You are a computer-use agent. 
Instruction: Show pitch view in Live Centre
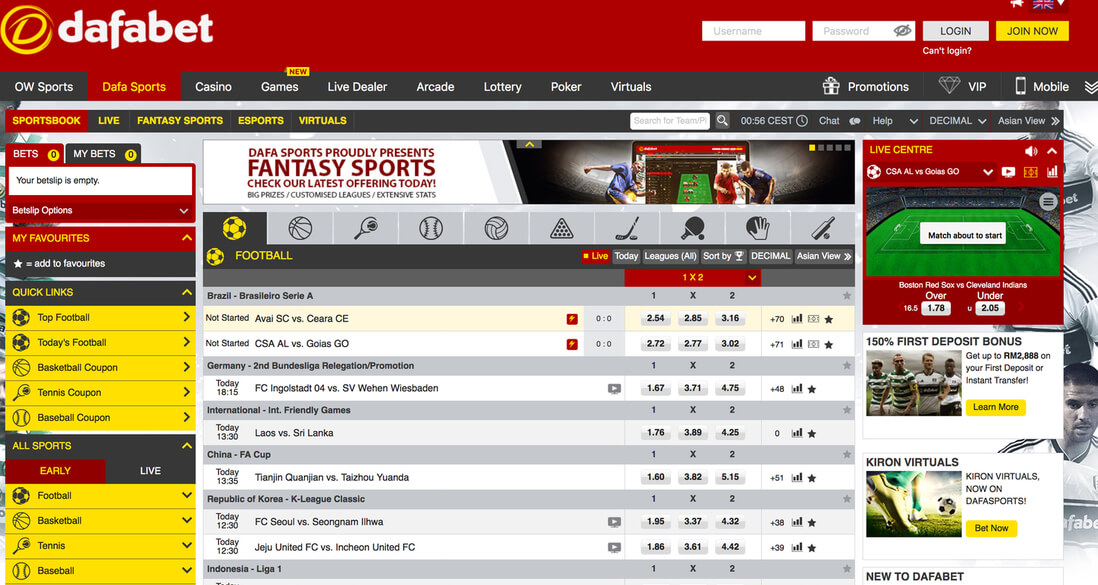tap(1031, 172)
